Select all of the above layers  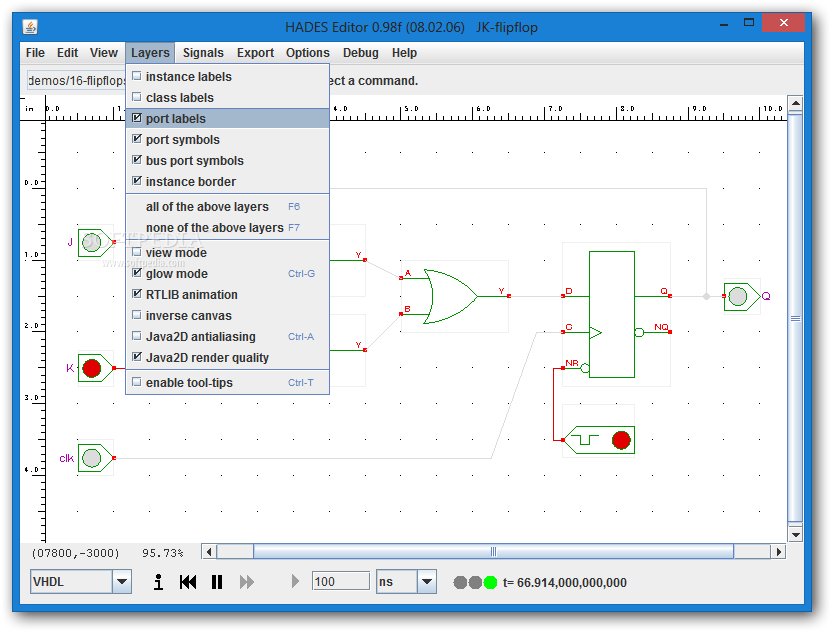[227, 206]
